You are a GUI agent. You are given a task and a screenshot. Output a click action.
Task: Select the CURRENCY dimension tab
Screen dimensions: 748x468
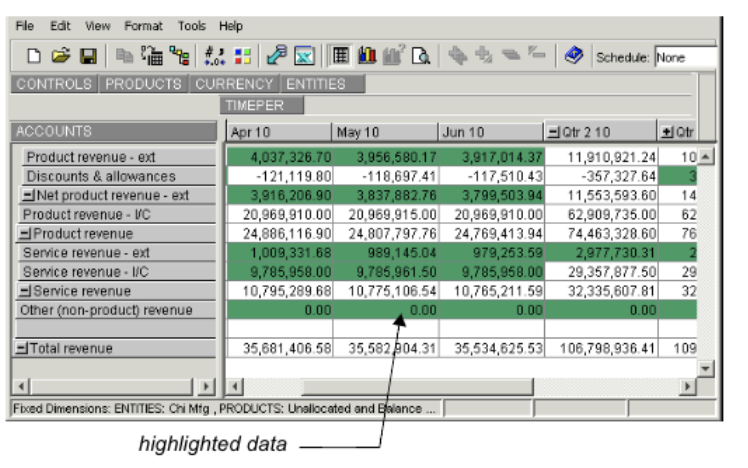[234, 85]
